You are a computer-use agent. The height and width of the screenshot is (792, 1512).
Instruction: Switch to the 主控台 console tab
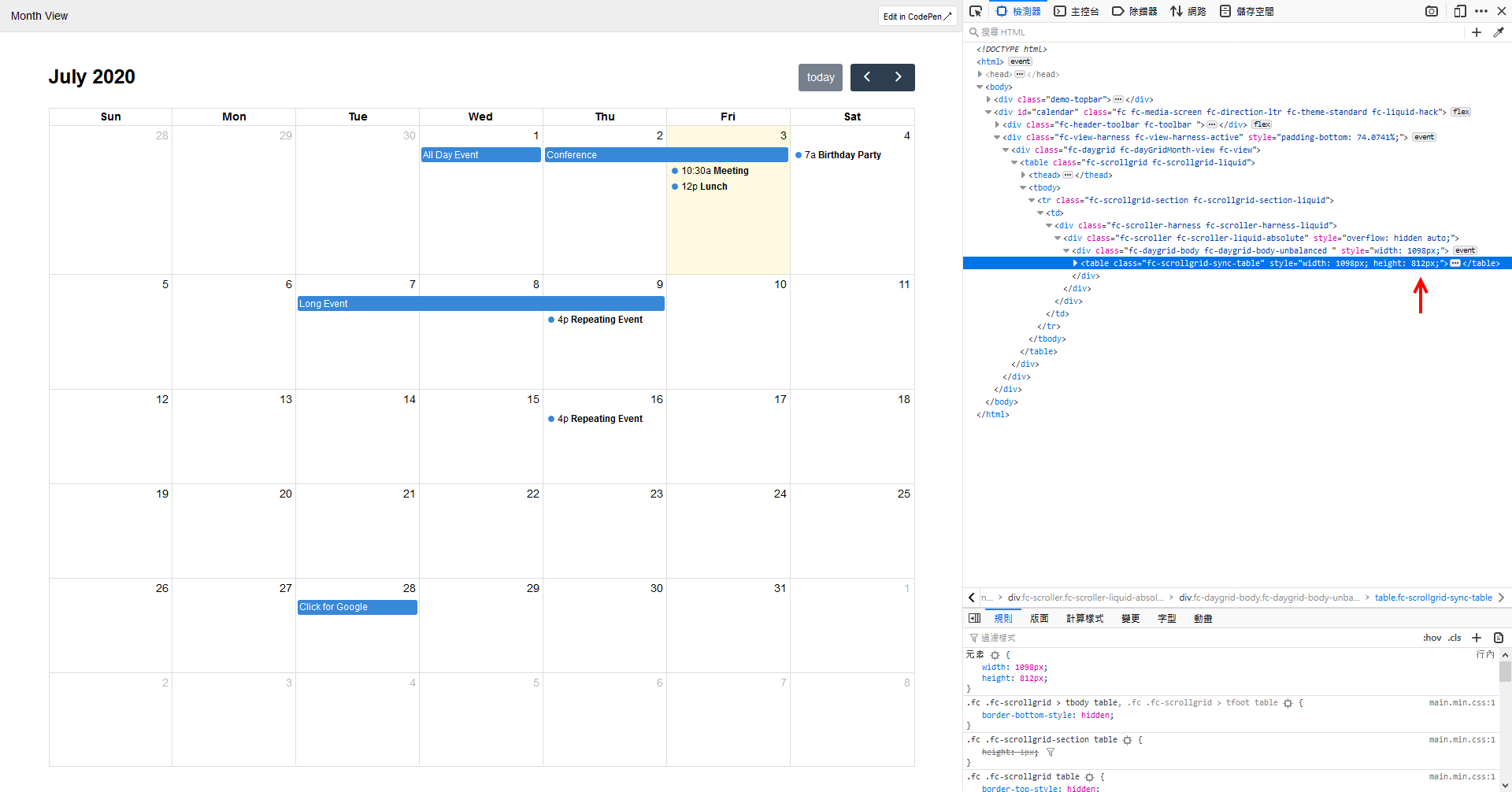(1084, 11)
